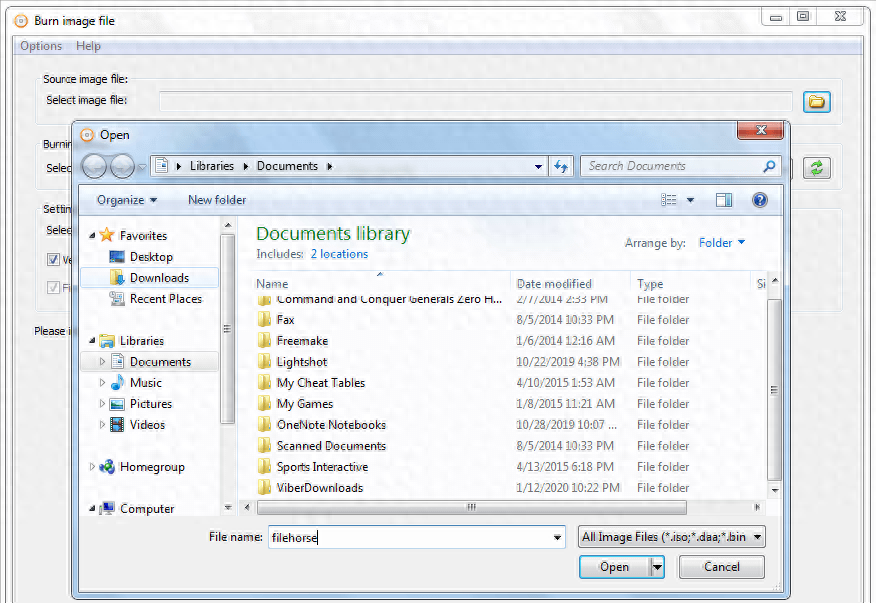Click the browse folder icon for source image
The image size is (876, 603).
coord(817,101)
